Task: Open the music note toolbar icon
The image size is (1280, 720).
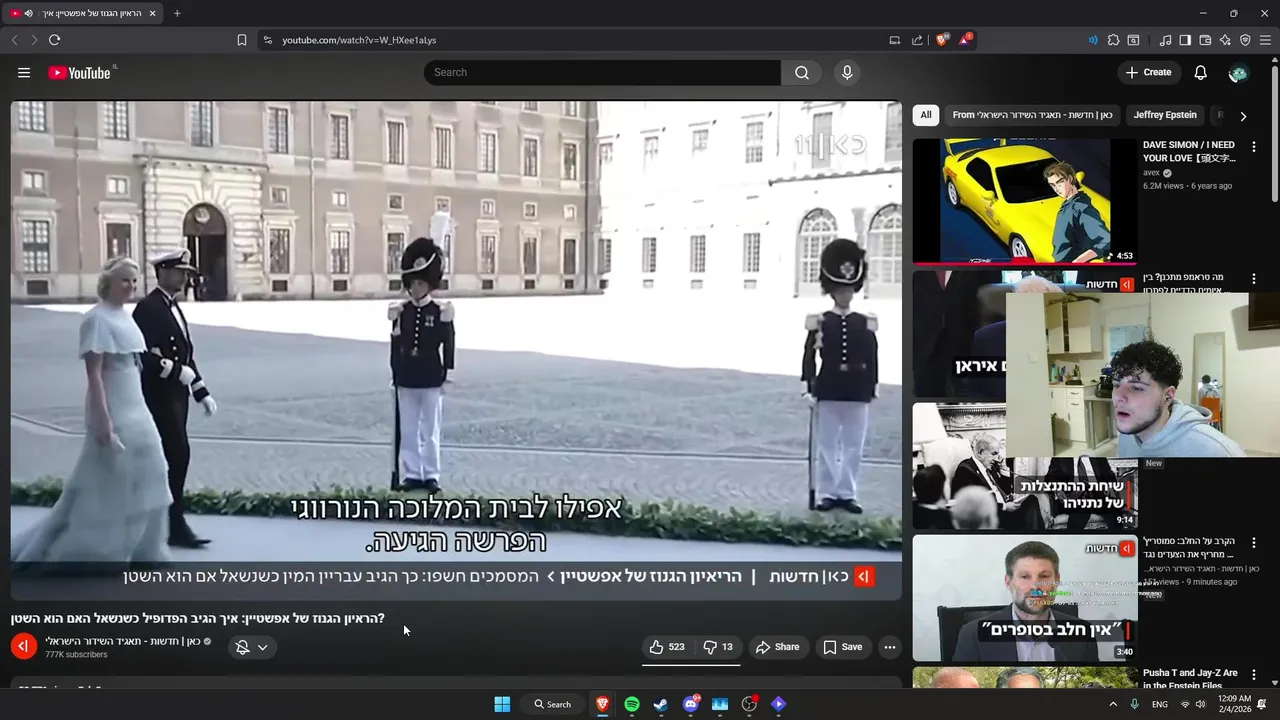Action: (1165, 40)
